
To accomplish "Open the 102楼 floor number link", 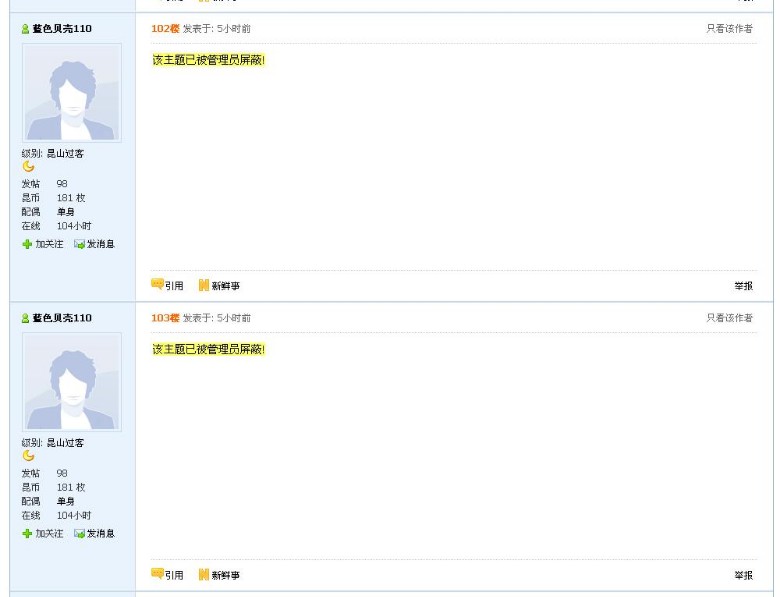I will point(165,29).
